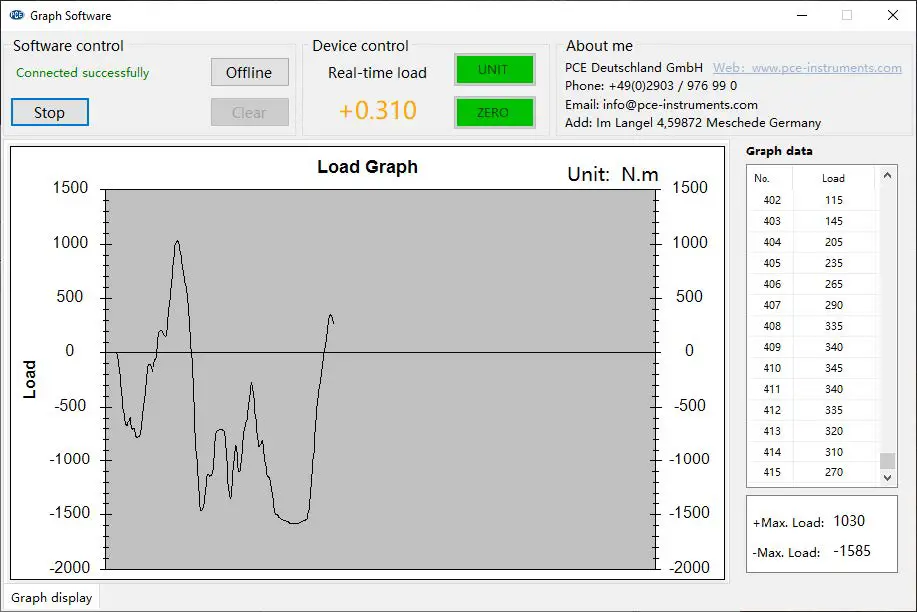
Task: Close the Graph Software window
Action: pos(892,15)
